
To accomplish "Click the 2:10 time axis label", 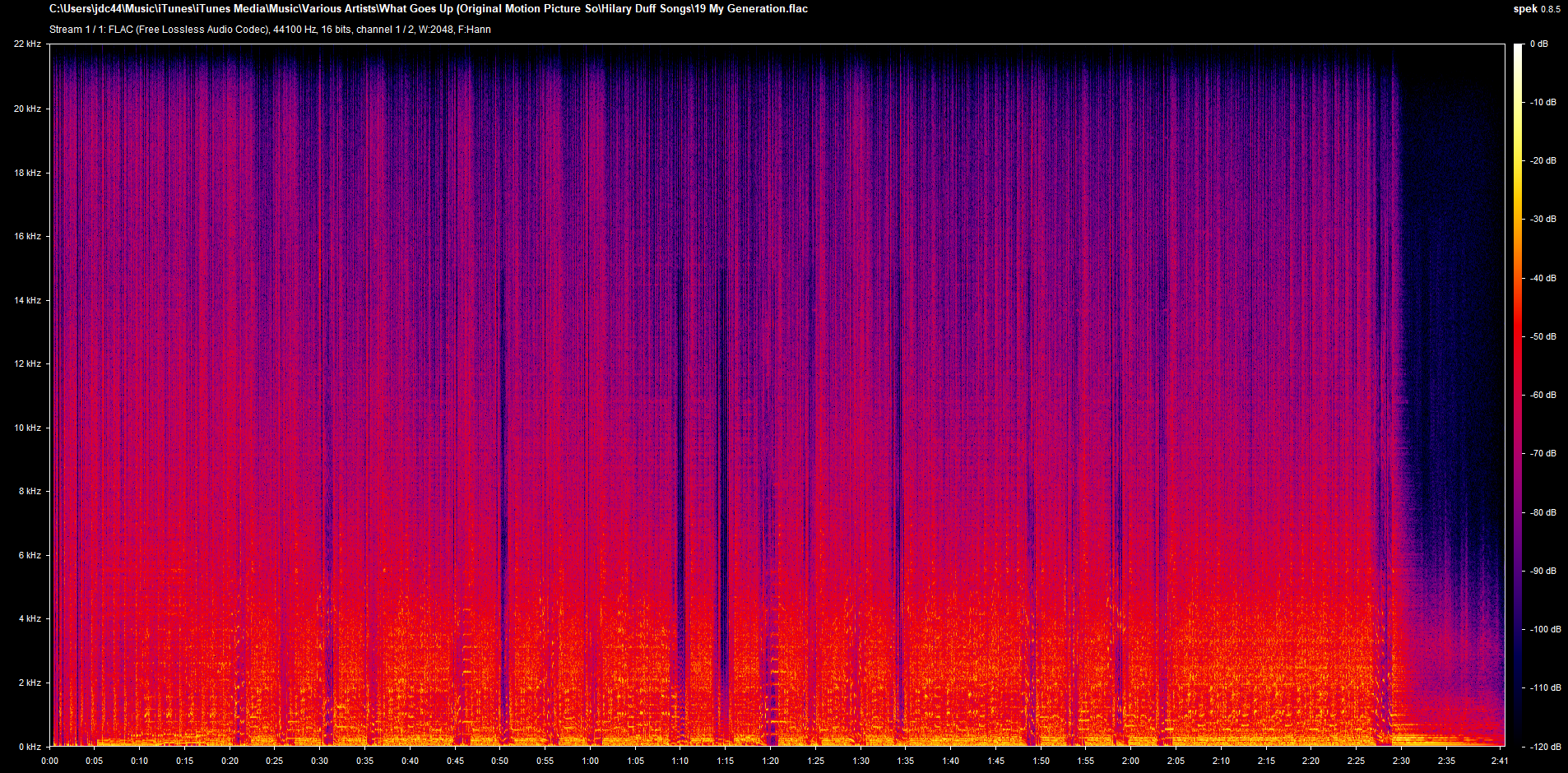I will [1221, 761].
